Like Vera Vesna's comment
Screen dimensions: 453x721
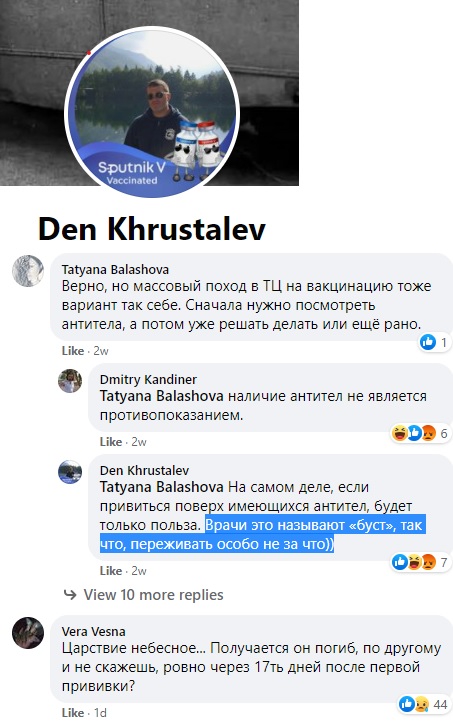(73, 713)
